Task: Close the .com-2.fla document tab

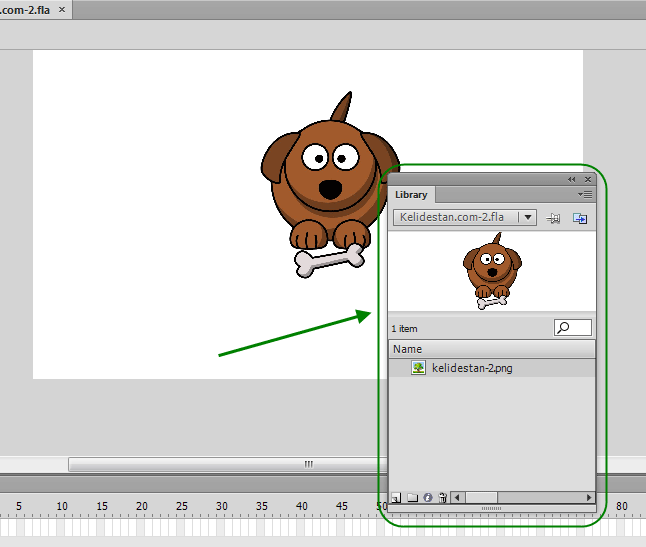Action: tap(62, 9)
